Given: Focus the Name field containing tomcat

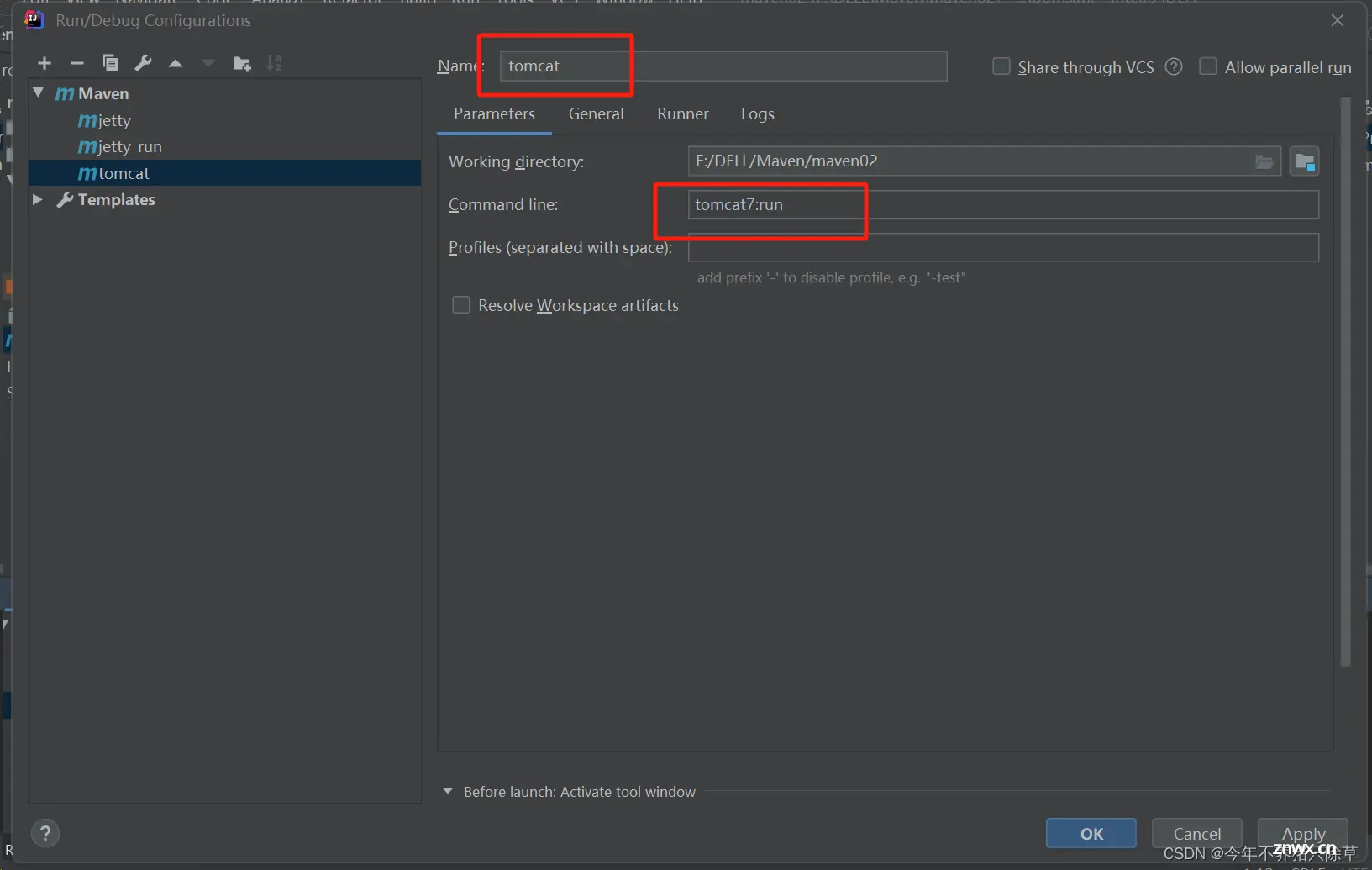Looking at the screenshot, I should [723, 66].
